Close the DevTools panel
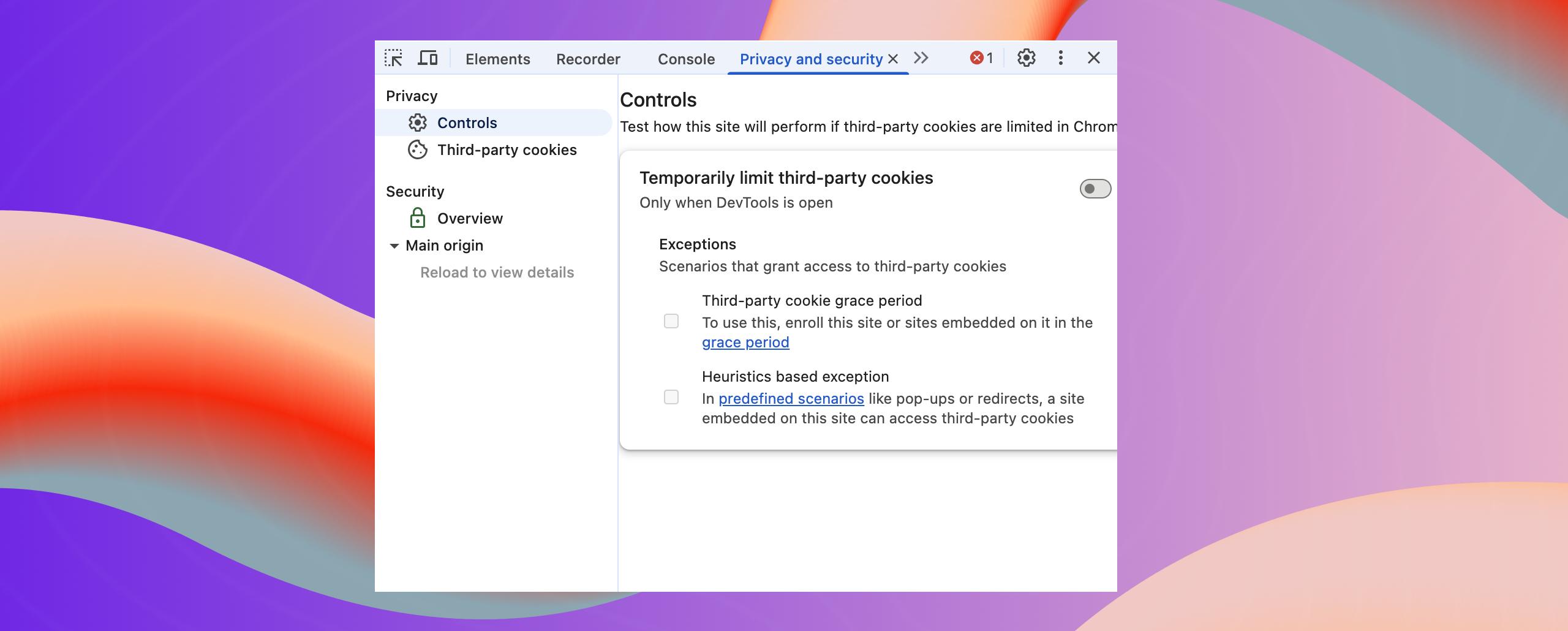 pos(1093,58)
